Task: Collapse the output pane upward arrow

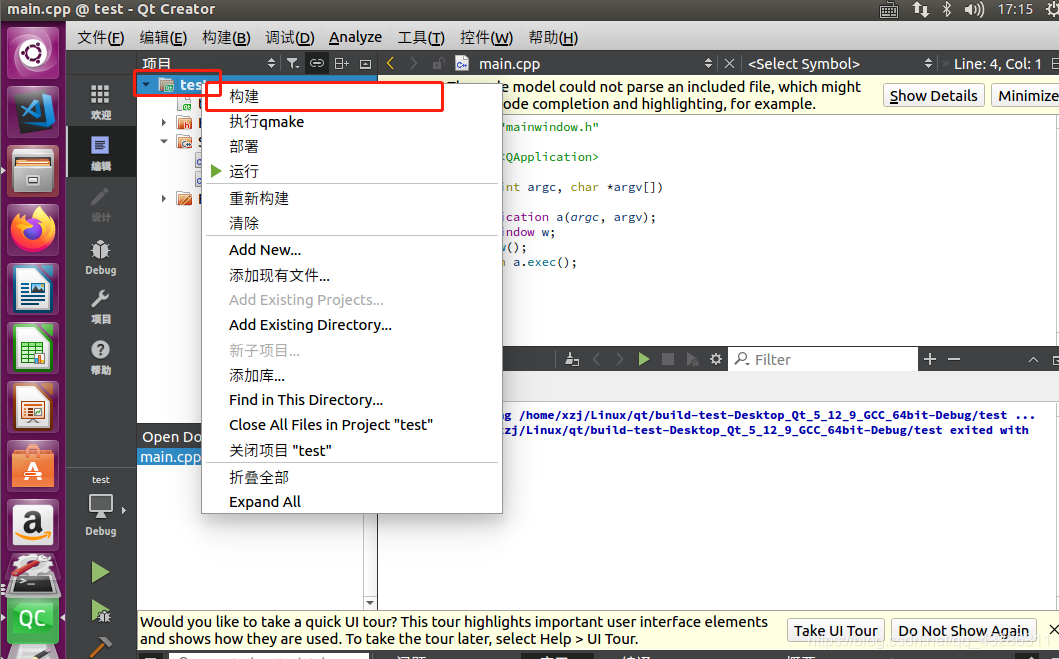Action: point(1033,359)
